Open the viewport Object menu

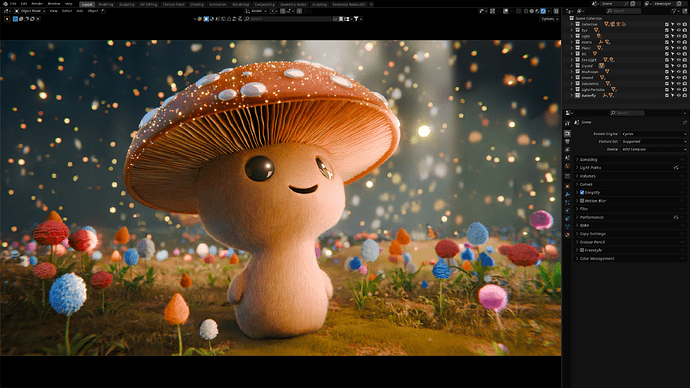pyautogui.click(x=93, y=11)
